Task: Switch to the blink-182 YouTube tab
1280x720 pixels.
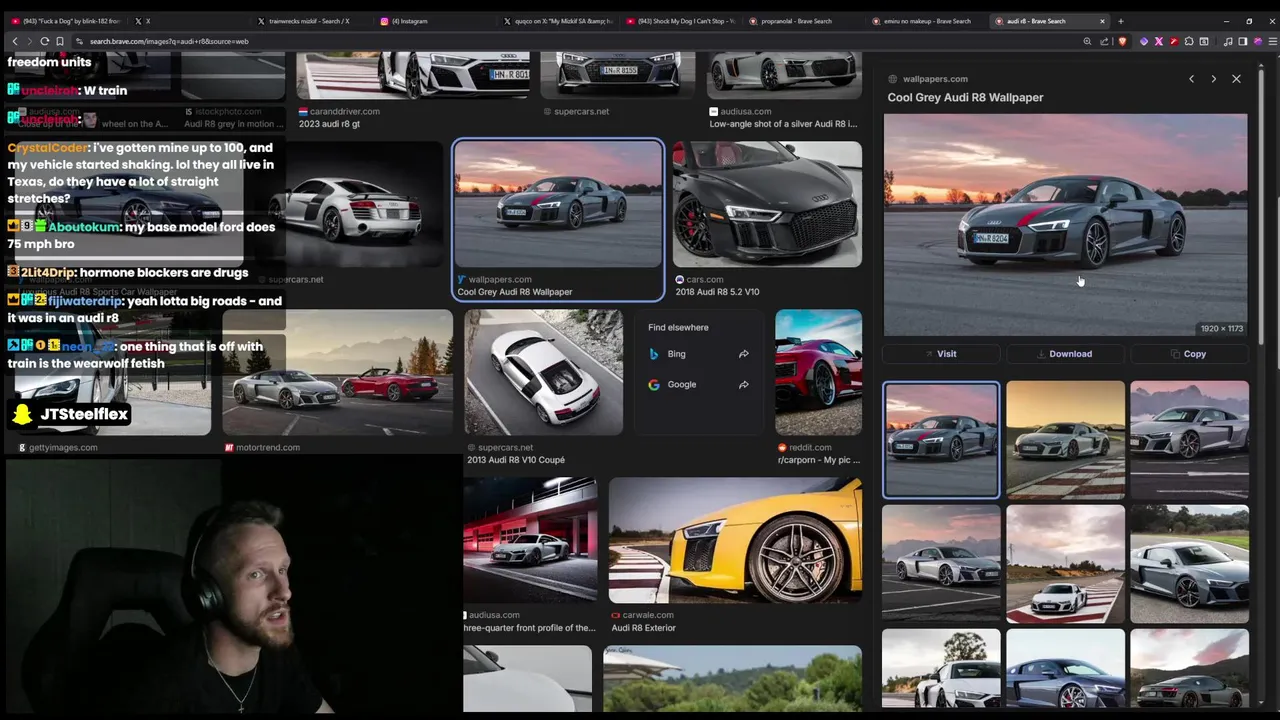Action: coord(67,21)
